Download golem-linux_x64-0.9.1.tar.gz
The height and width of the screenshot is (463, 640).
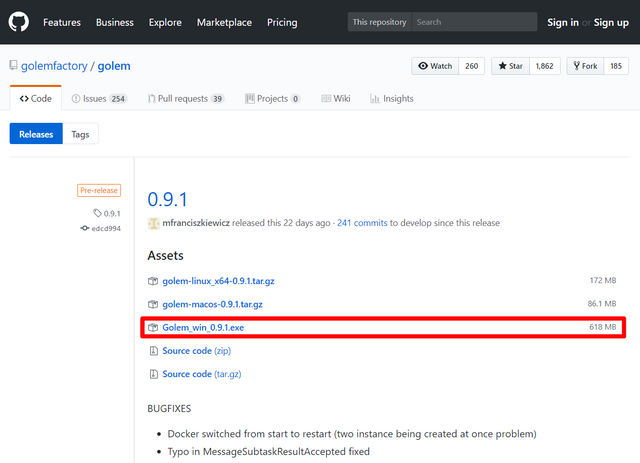tap(218, 281)
